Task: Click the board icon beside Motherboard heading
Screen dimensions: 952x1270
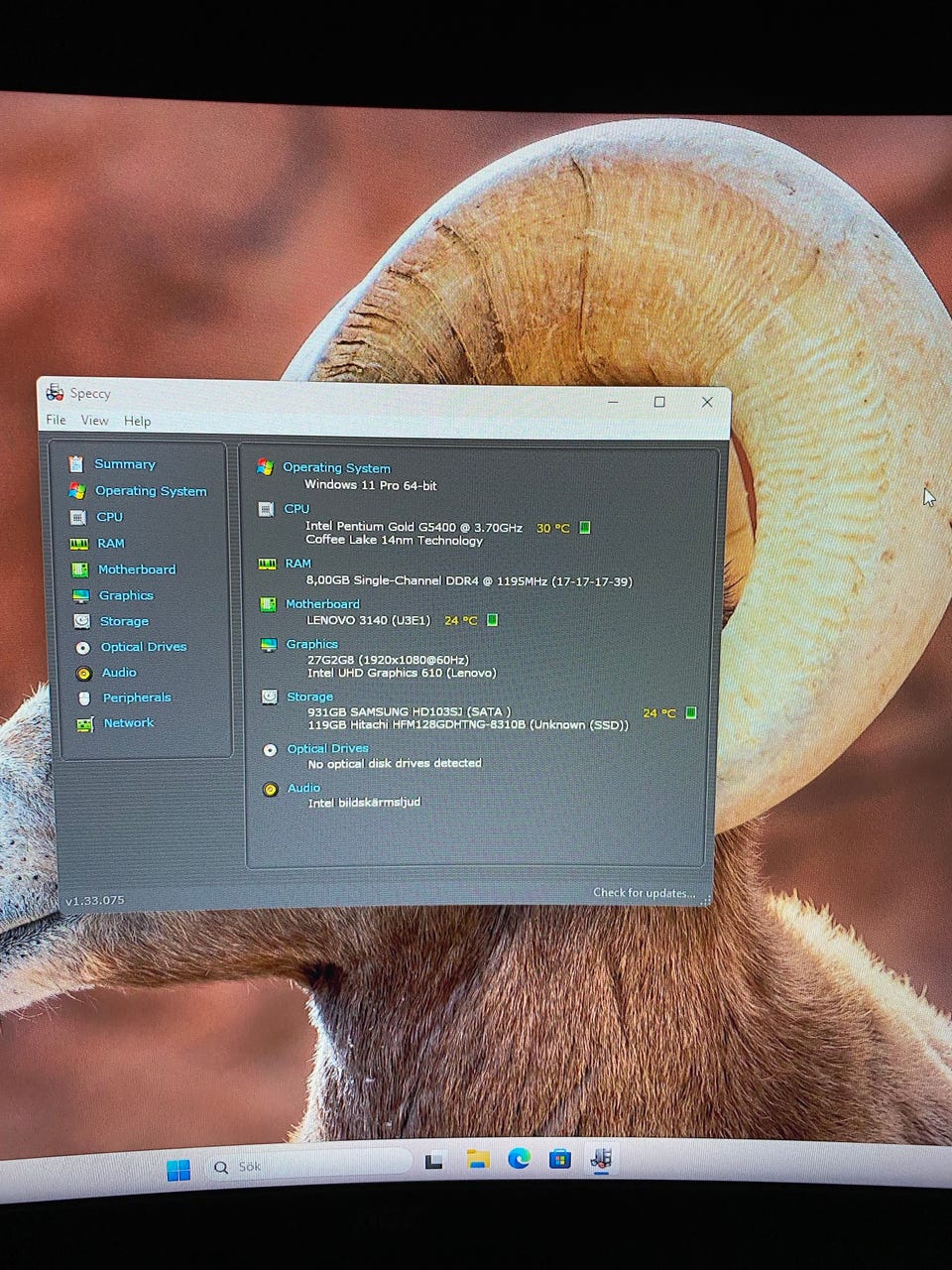Action: coord(268,604)
